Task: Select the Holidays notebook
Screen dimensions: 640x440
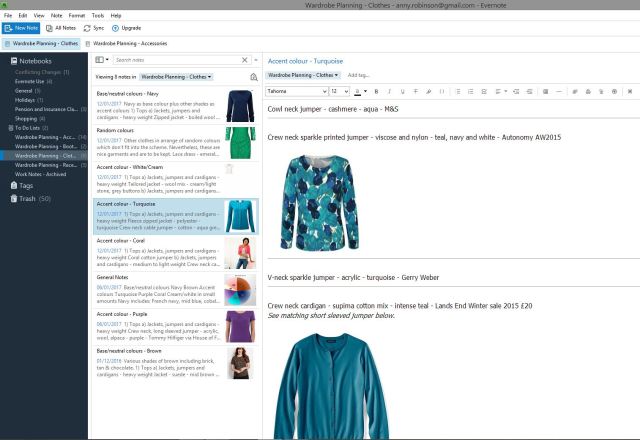Action: pyautogui.click(x=29, y=100)
